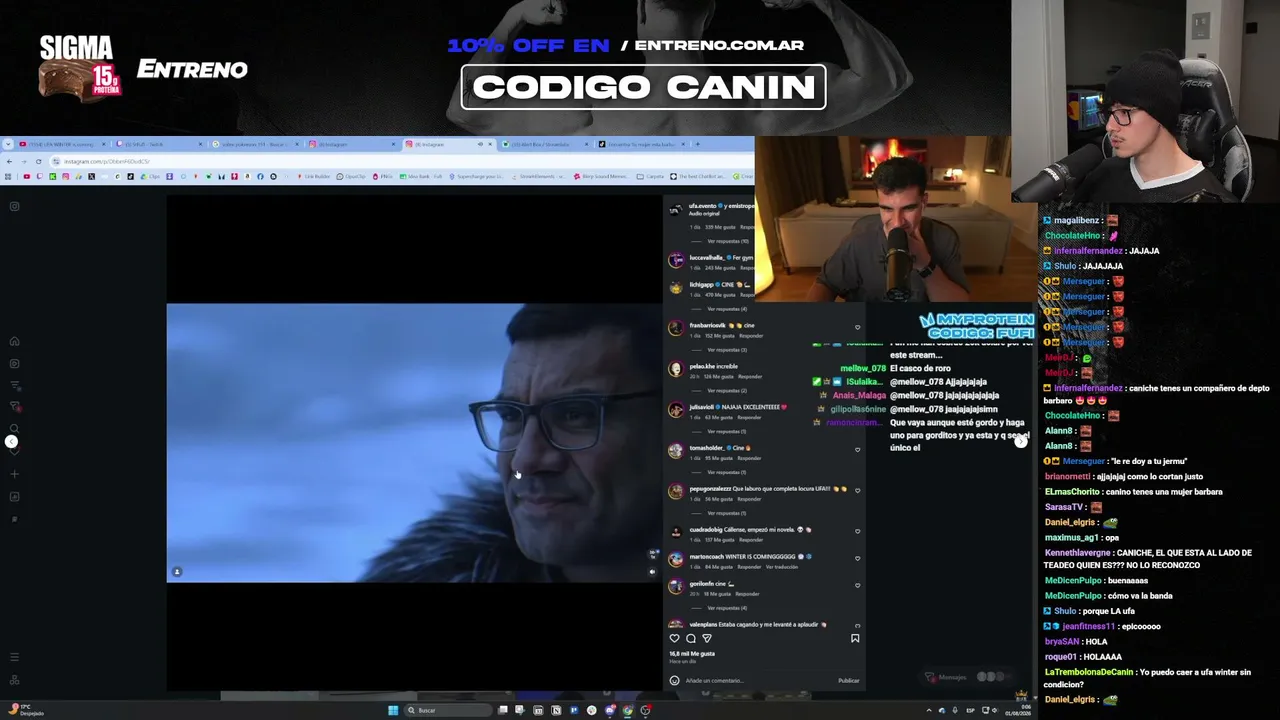
Task: Reply to pelao.khe's comment
Action: pos(751,376)
